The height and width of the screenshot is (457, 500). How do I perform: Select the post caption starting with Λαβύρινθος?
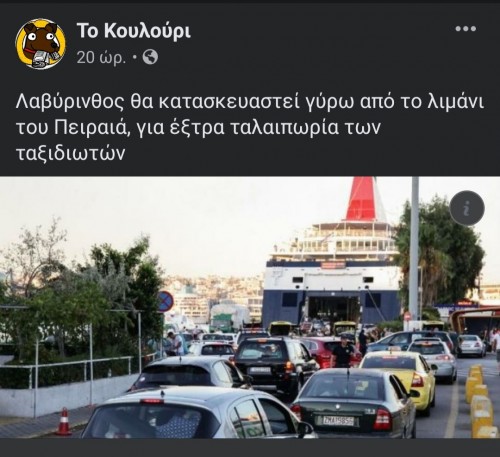(250, 127)
